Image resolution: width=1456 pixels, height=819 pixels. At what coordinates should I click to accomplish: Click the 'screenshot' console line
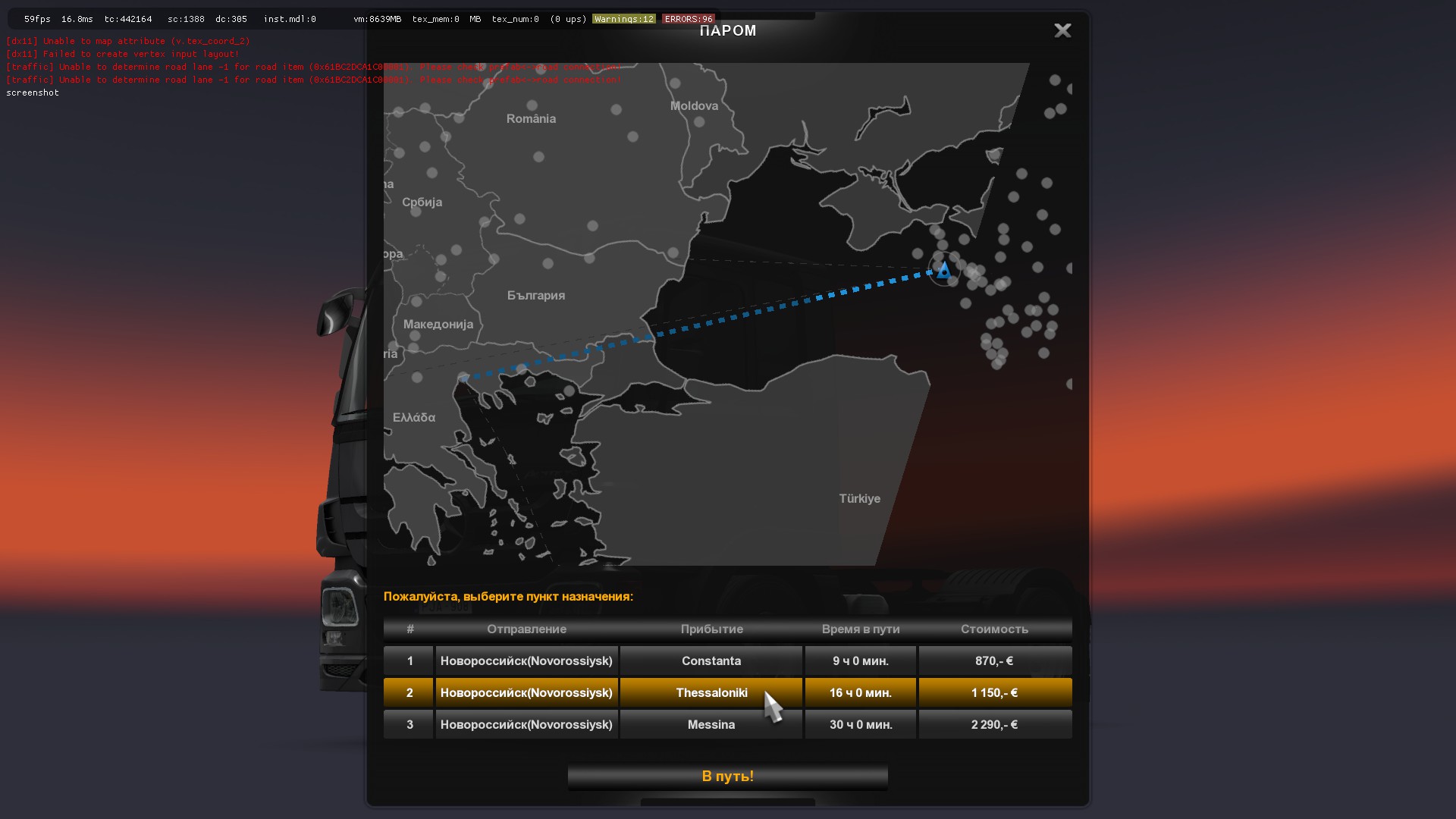pyautogui.click(x=33, y=93)
